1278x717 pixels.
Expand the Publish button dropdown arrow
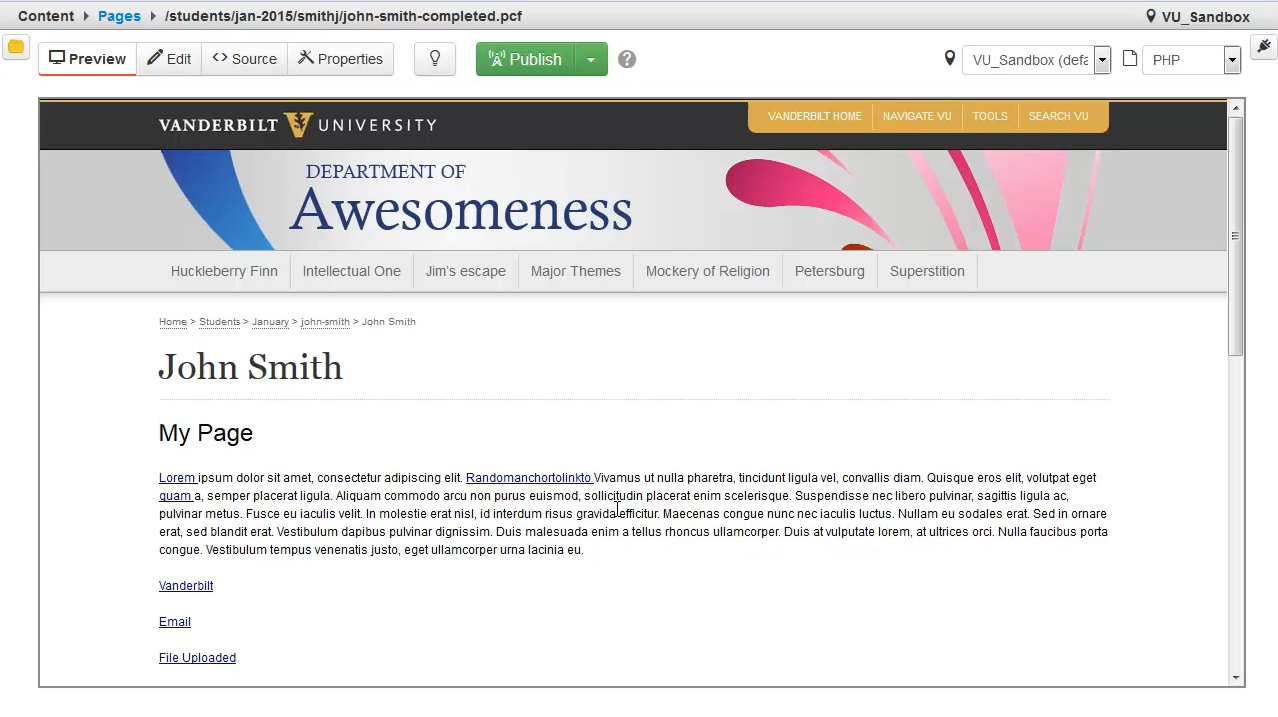pos(591,59)
